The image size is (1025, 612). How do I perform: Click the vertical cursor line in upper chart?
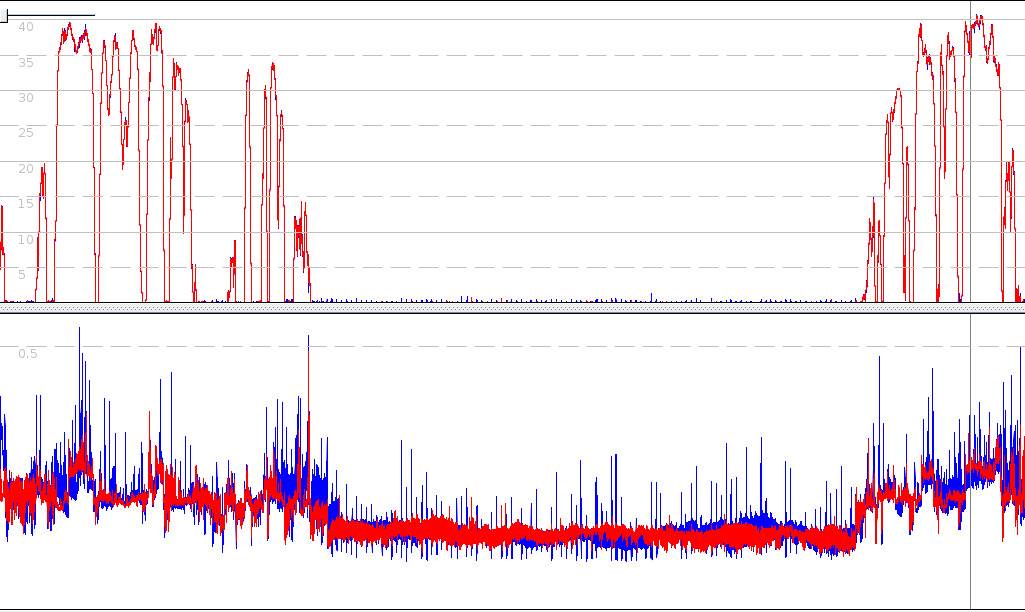coord(970,150)
